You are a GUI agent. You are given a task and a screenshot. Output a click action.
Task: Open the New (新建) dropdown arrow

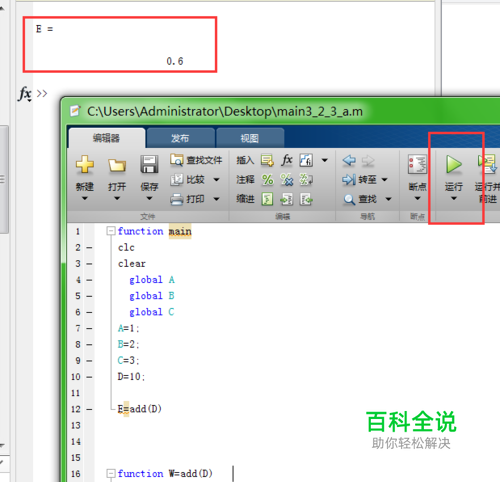coord(85,199)
